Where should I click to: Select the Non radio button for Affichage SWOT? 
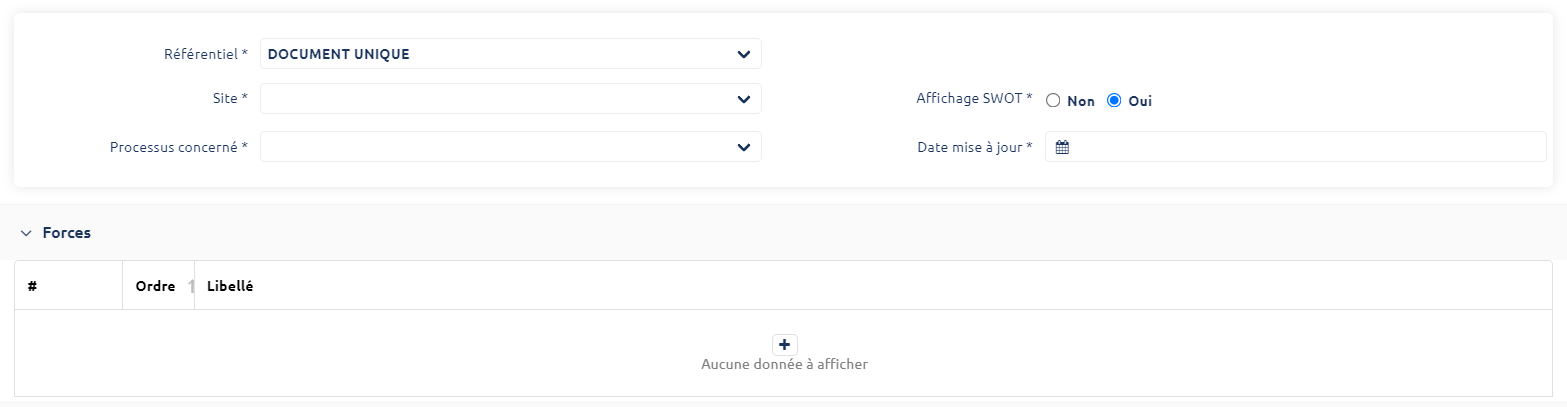pos(1052,101)
